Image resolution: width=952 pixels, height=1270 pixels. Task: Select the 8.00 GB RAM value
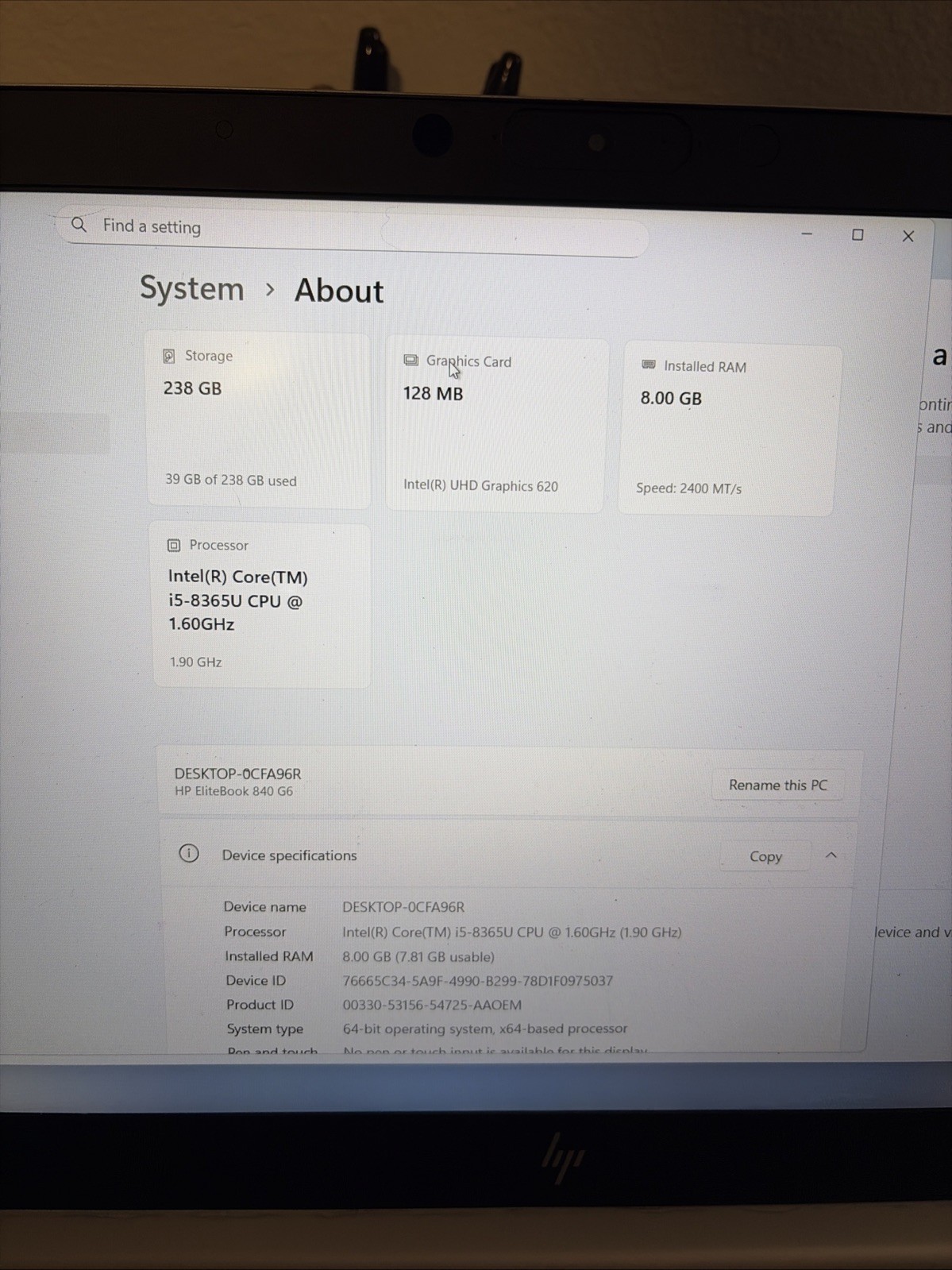pos(672,398)
